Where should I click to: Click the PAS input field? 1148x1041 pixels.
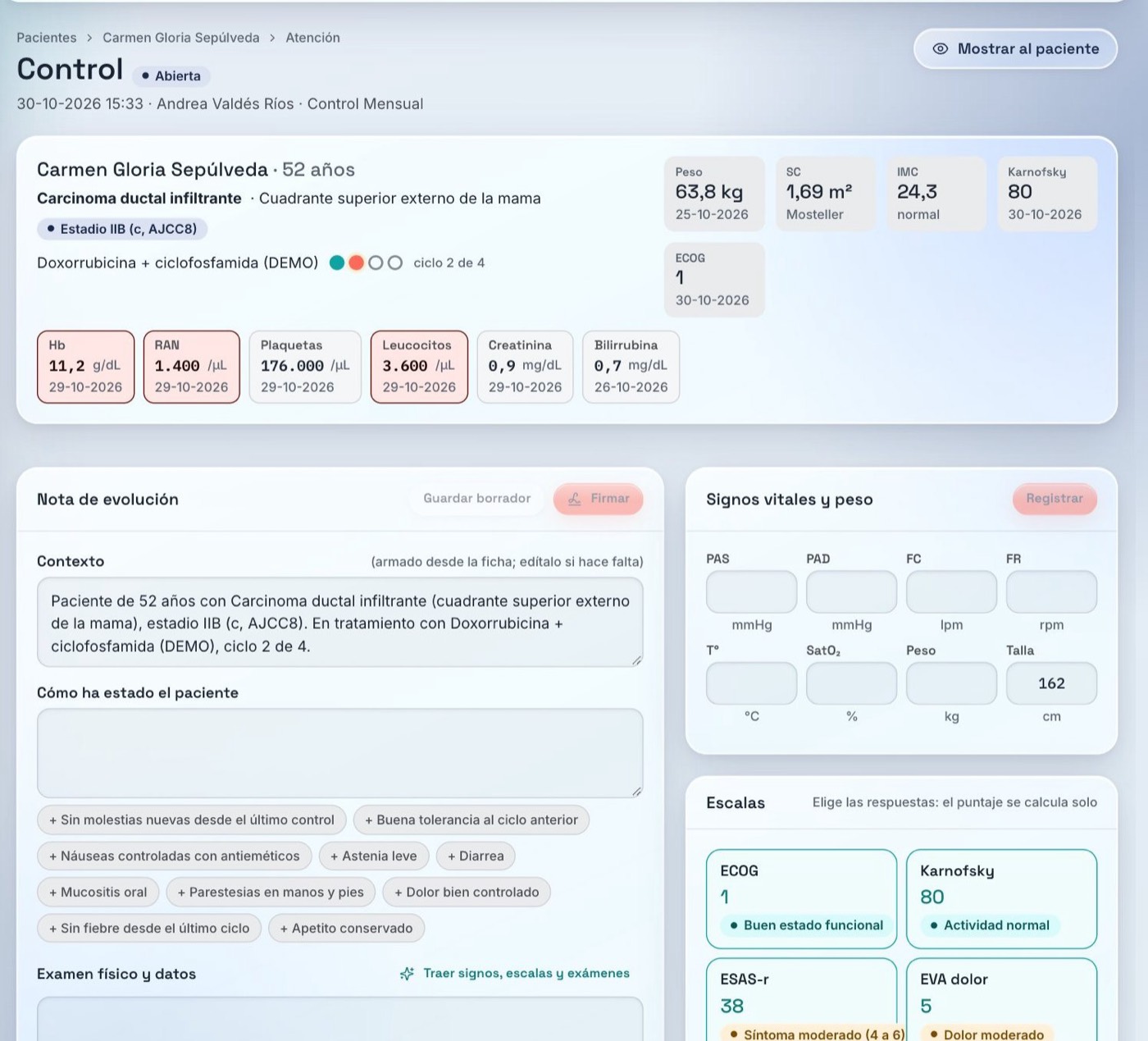pyautogui.click(x=751, y=592)
